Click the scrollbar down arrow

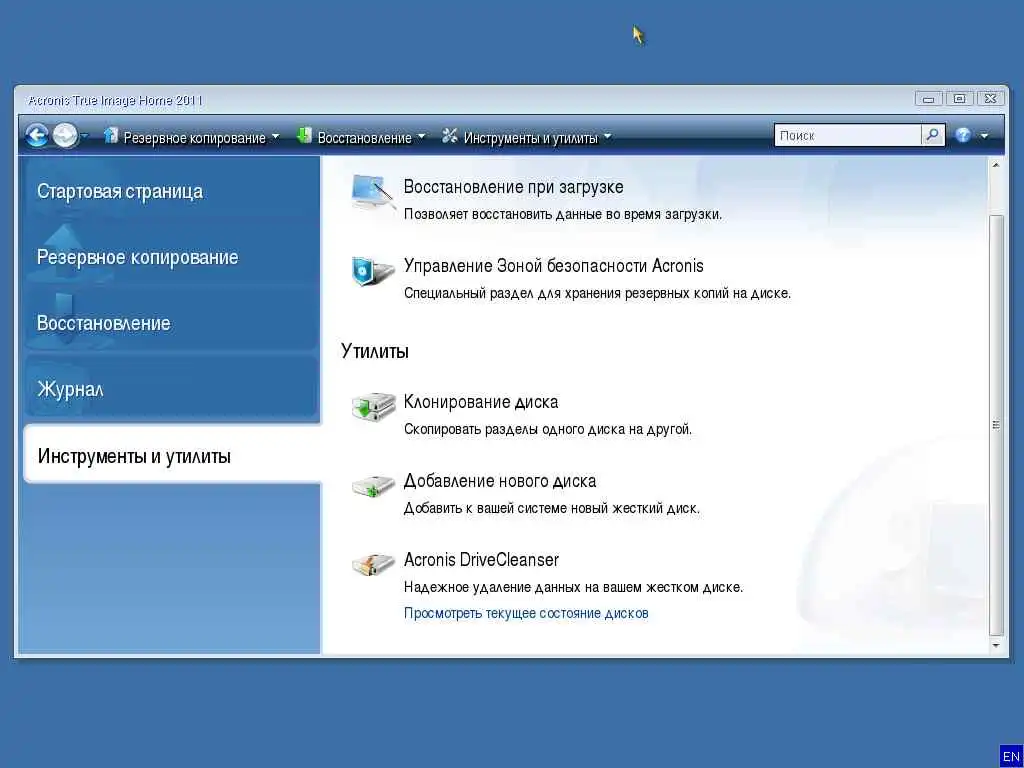tap(996, 645)
